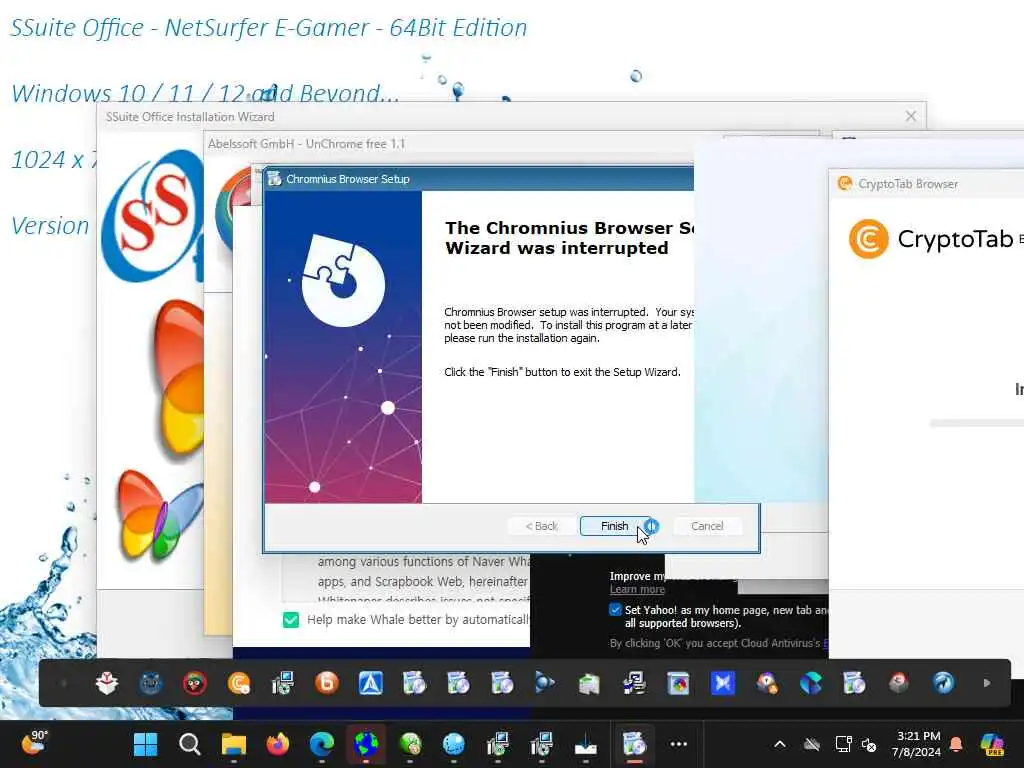
Task: Open the Copilot PRE icon
Action: click(x=992, y=744)
